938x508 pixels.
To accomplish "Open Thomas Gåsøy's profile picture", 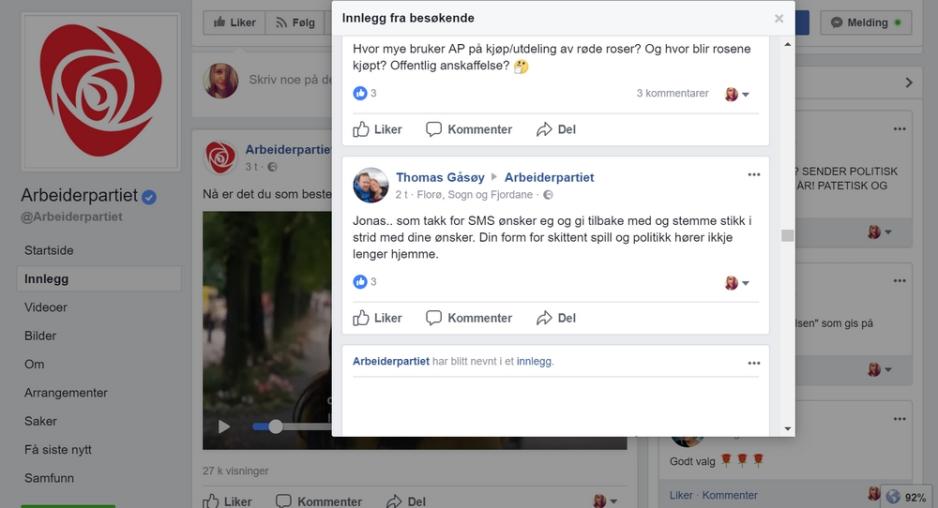I will click(x=370, y=185).
